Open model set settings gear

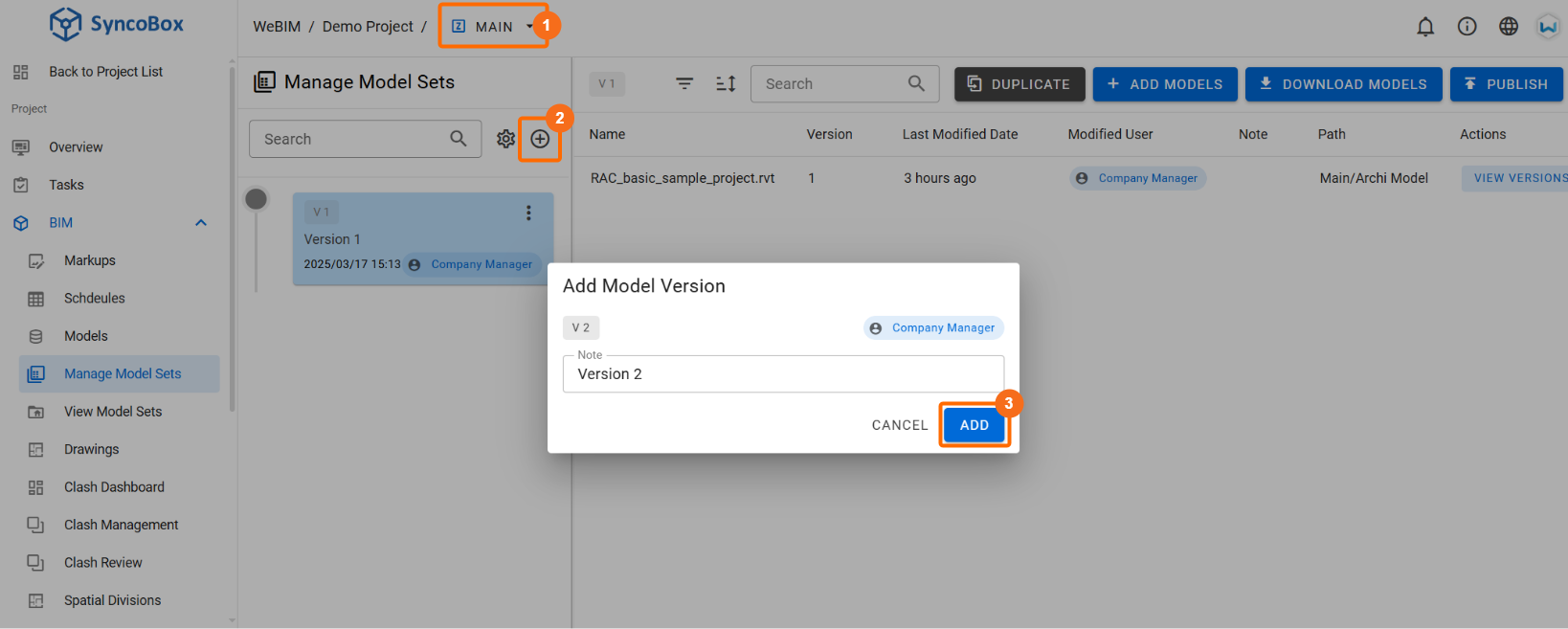pyautogui.click(x=505, y=140)
